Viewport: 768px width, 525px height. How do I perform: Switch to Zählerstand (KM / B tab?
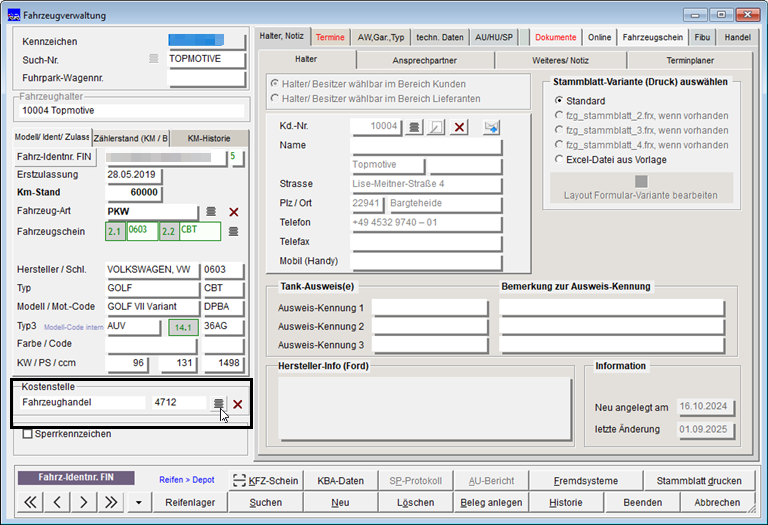(x=130, y=138)
